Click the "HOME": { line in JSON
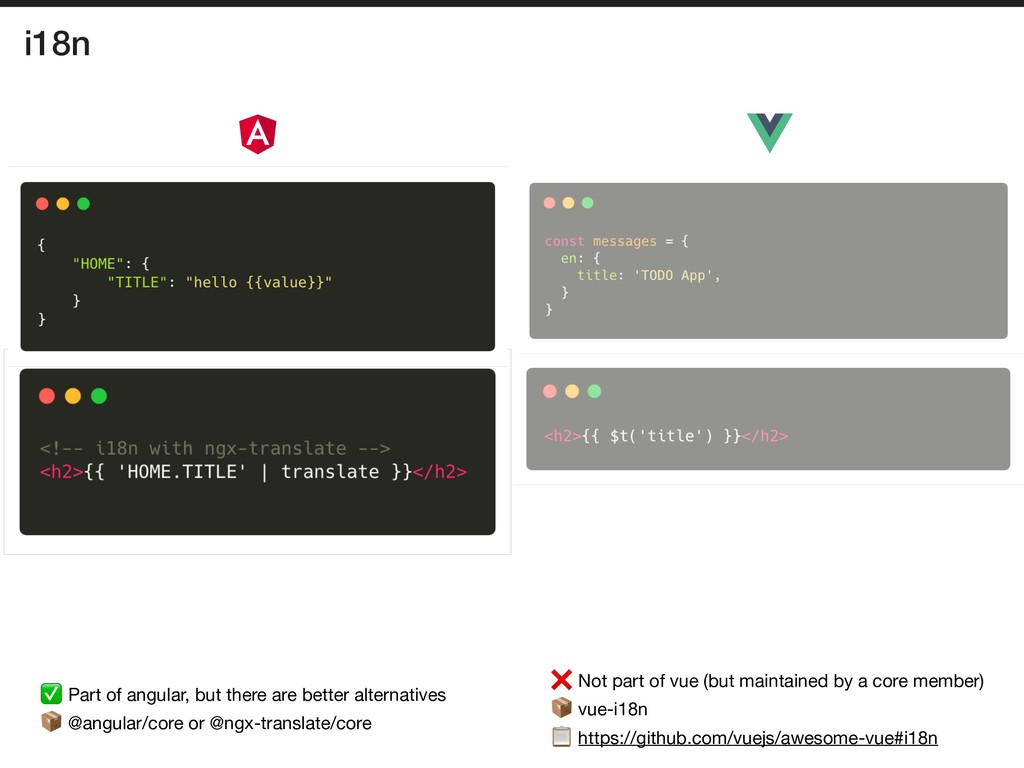 tap(111, 264)
